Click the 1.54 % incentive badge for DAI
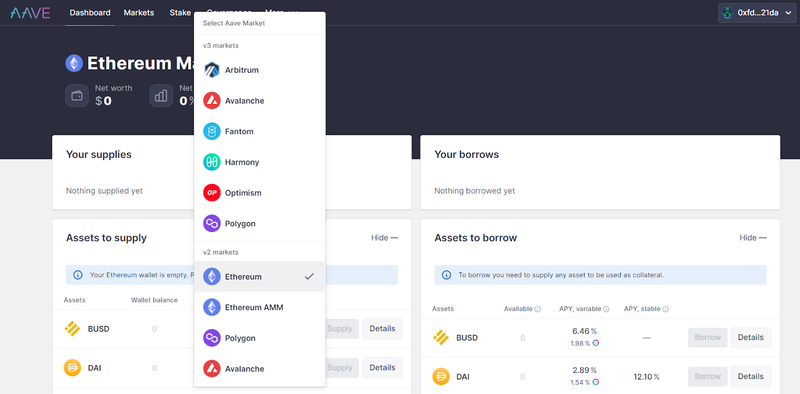The width and height of the screenshot is (800, 394). pos(585,382)
